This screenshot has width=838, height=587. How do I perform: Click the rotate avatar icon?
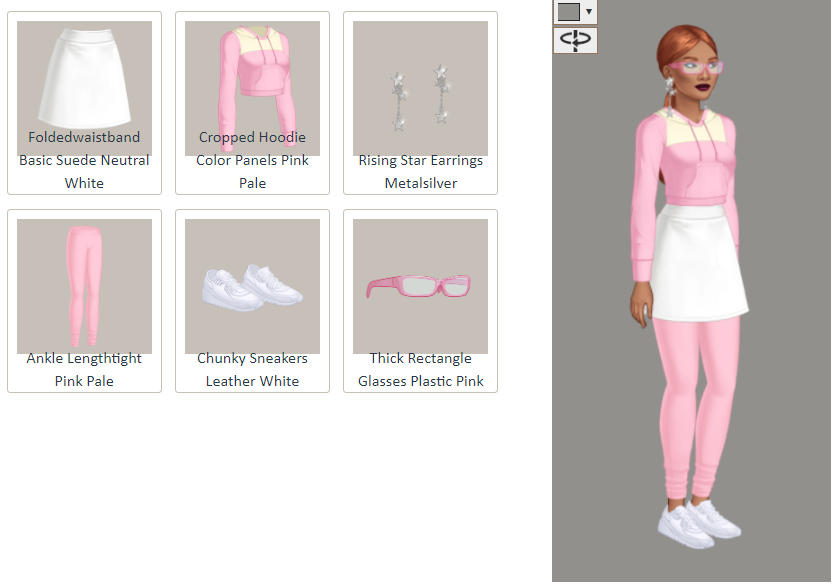click(575, 40)
